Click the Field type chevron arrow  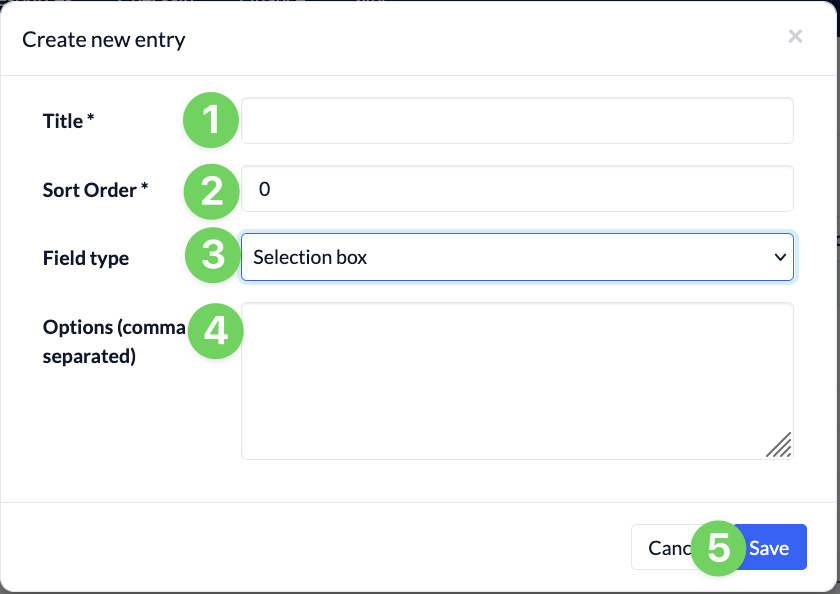tap(780, 258)
